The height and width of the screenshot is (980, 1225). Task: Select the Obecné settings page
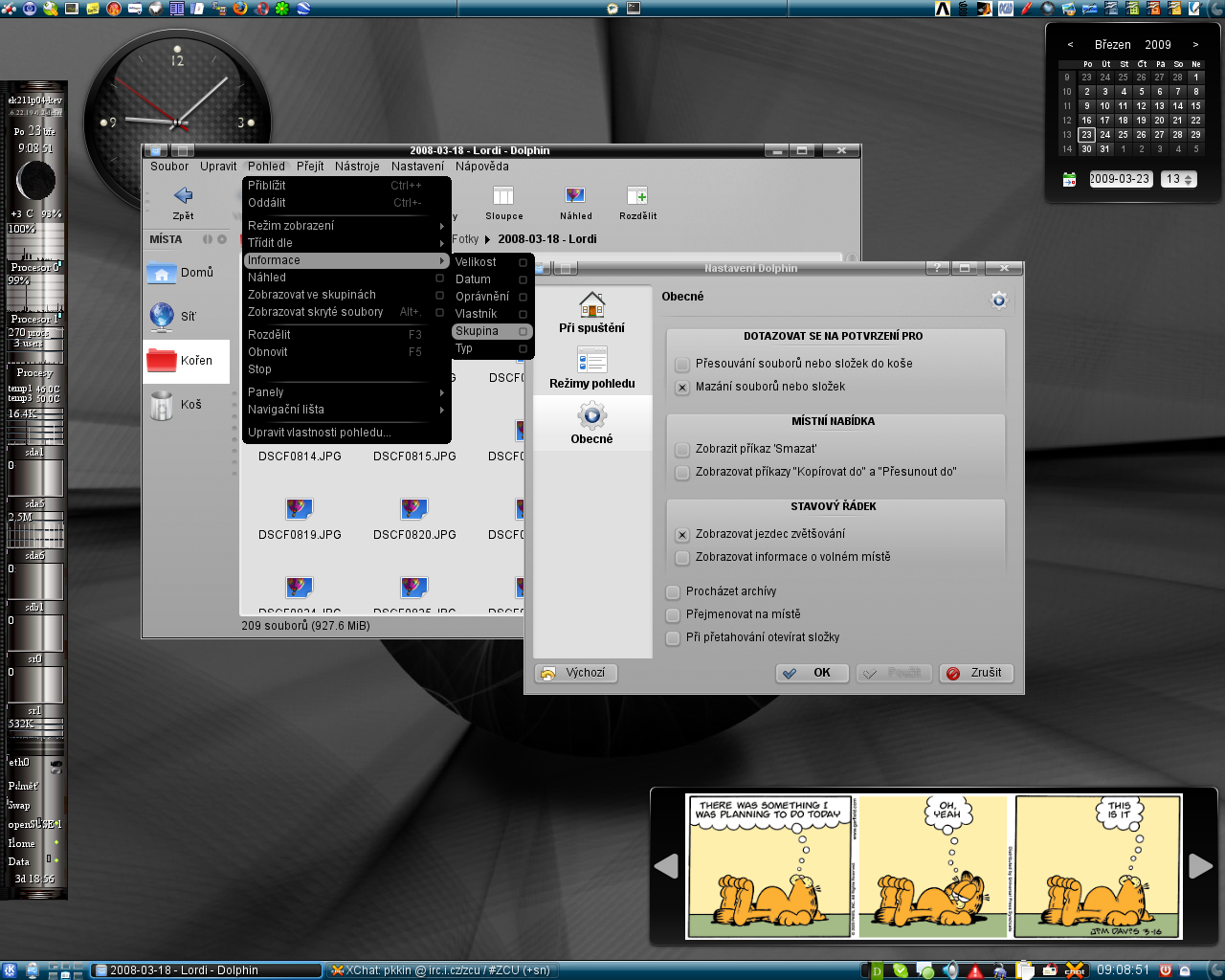(x=591, y=424)
